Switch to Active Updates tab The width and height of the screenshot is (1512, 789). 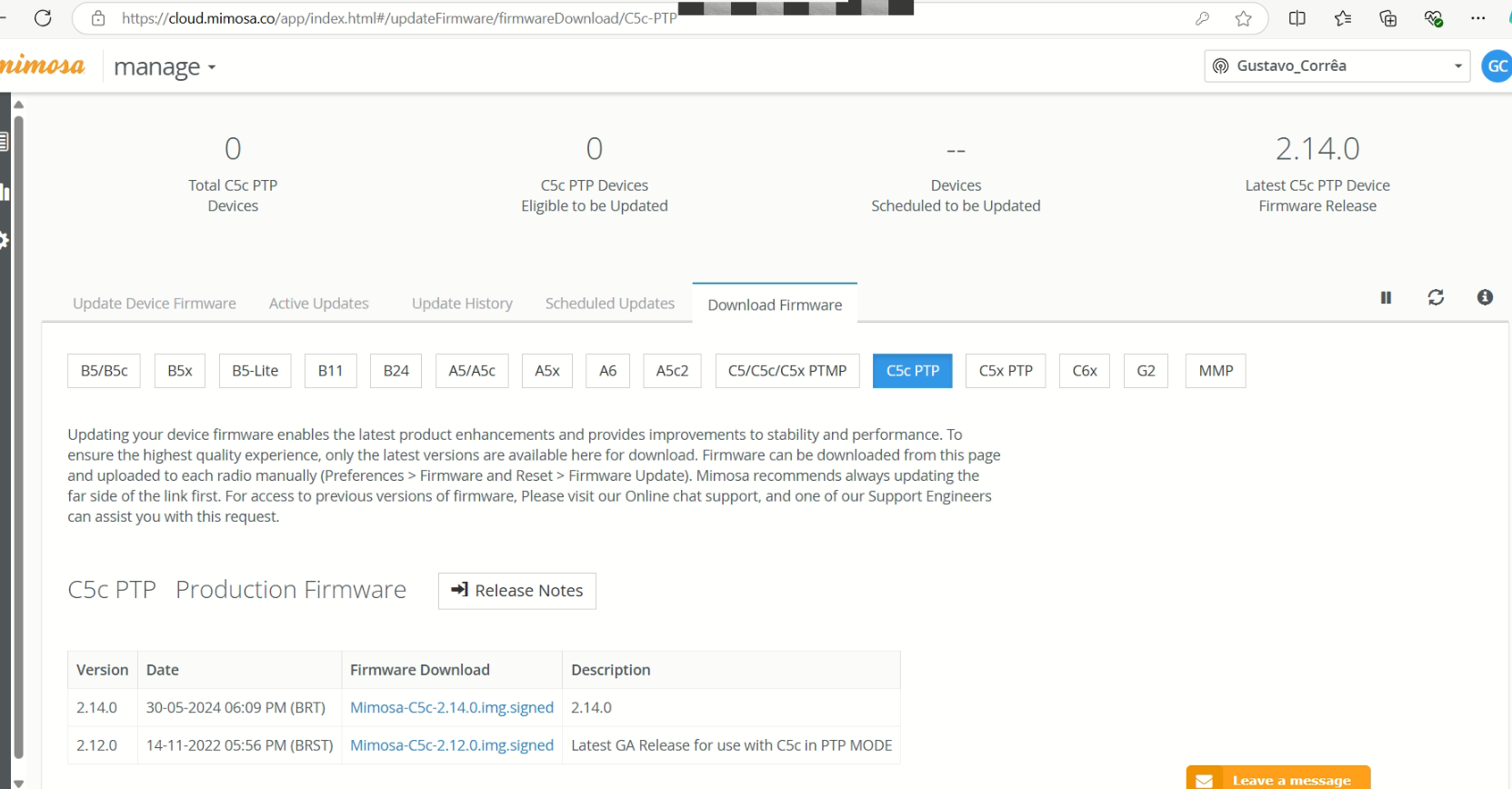point(319,304)
